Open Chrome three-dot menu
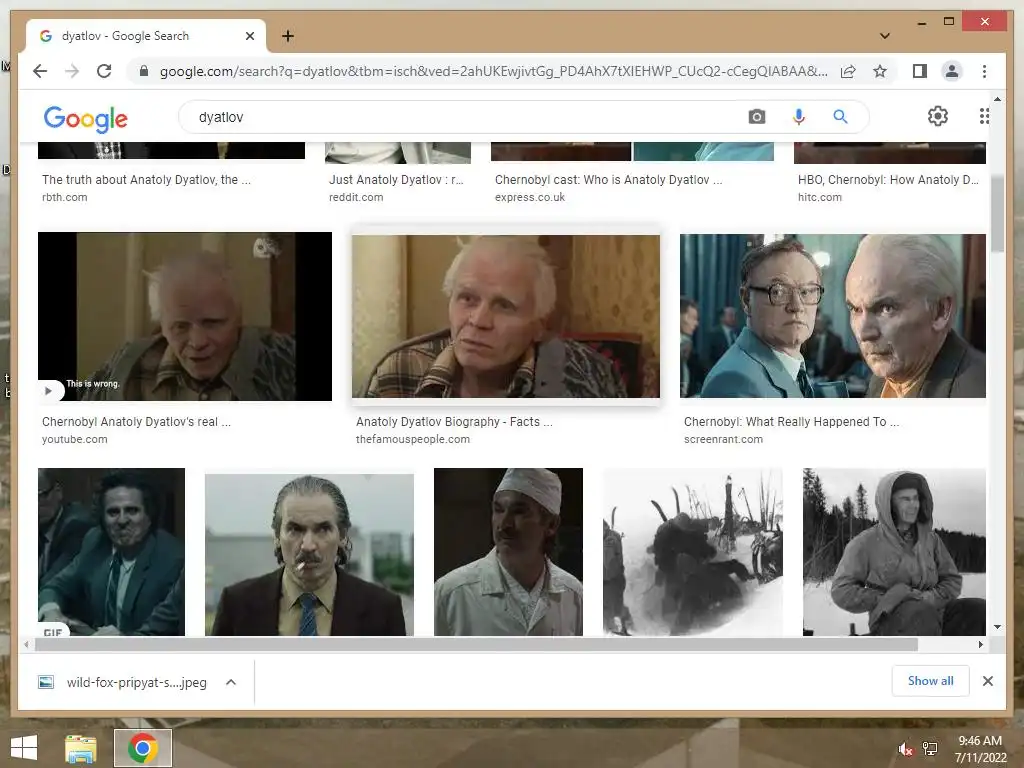The height and width of the screenshot is (768, 1024). 984,71
